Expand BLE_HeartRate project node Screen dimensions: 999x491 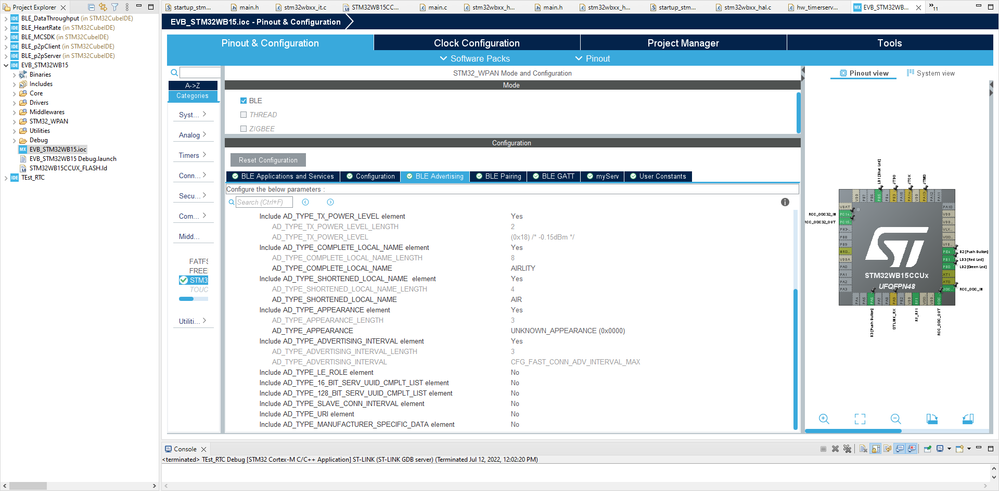(6, 28)
